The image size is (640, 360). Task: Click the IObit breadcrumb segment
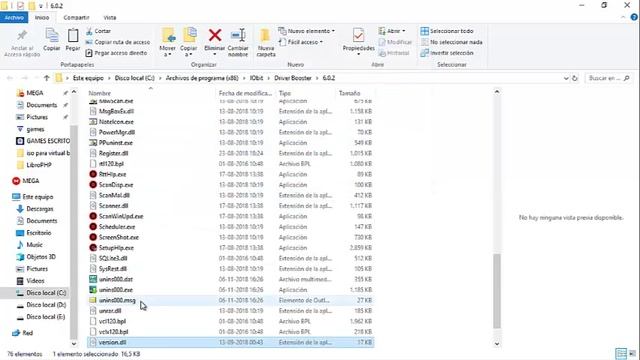(x=256, y=78)
